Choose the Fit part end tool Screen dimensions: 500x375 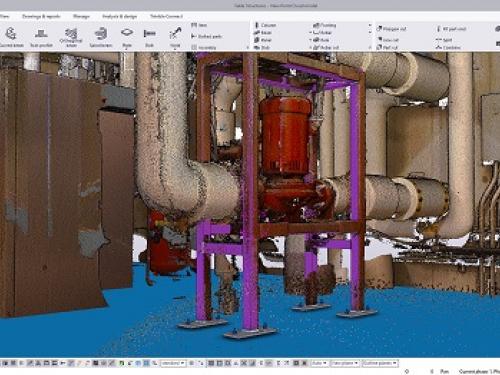tap(451, 29)
